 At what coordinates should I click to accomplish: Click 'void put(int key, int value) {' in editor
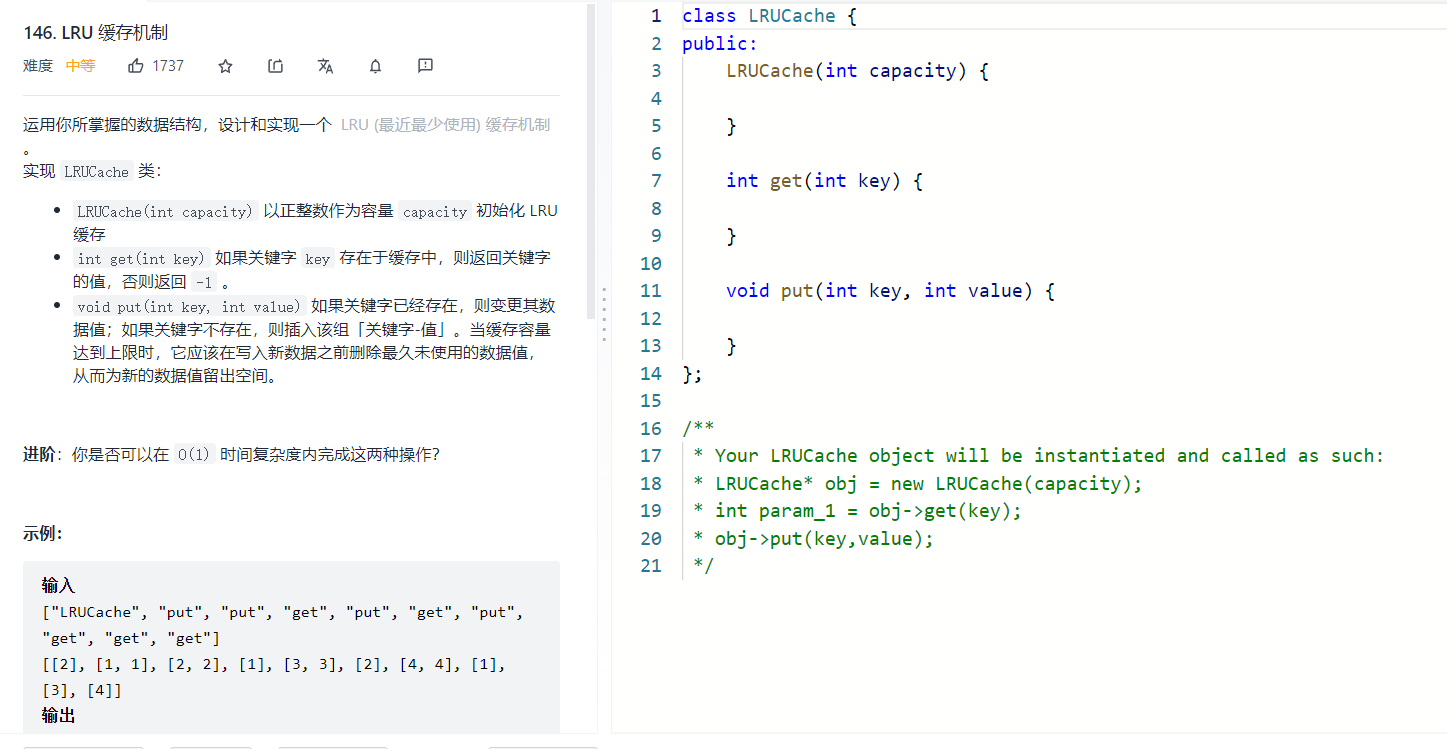890,291
